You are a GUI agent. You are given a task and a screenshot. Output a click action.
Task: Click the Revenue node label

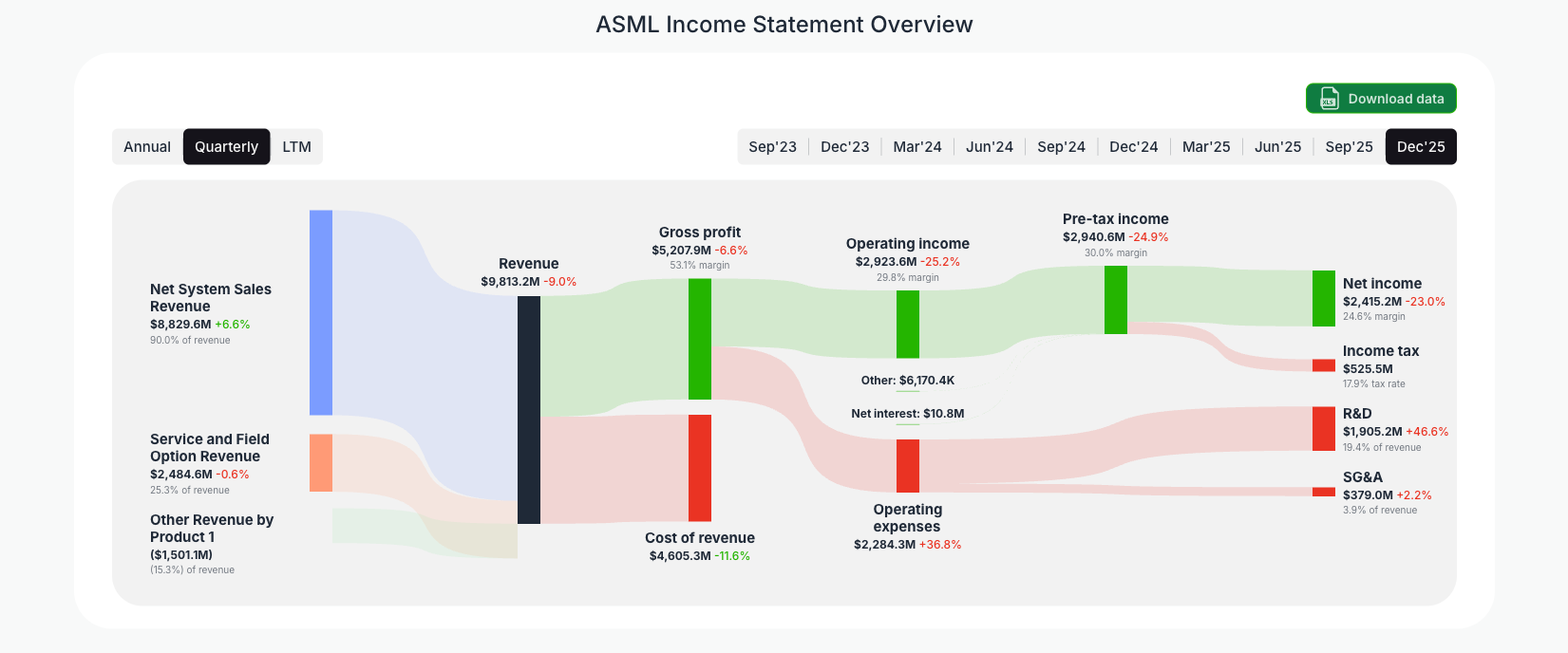point(529,264)
